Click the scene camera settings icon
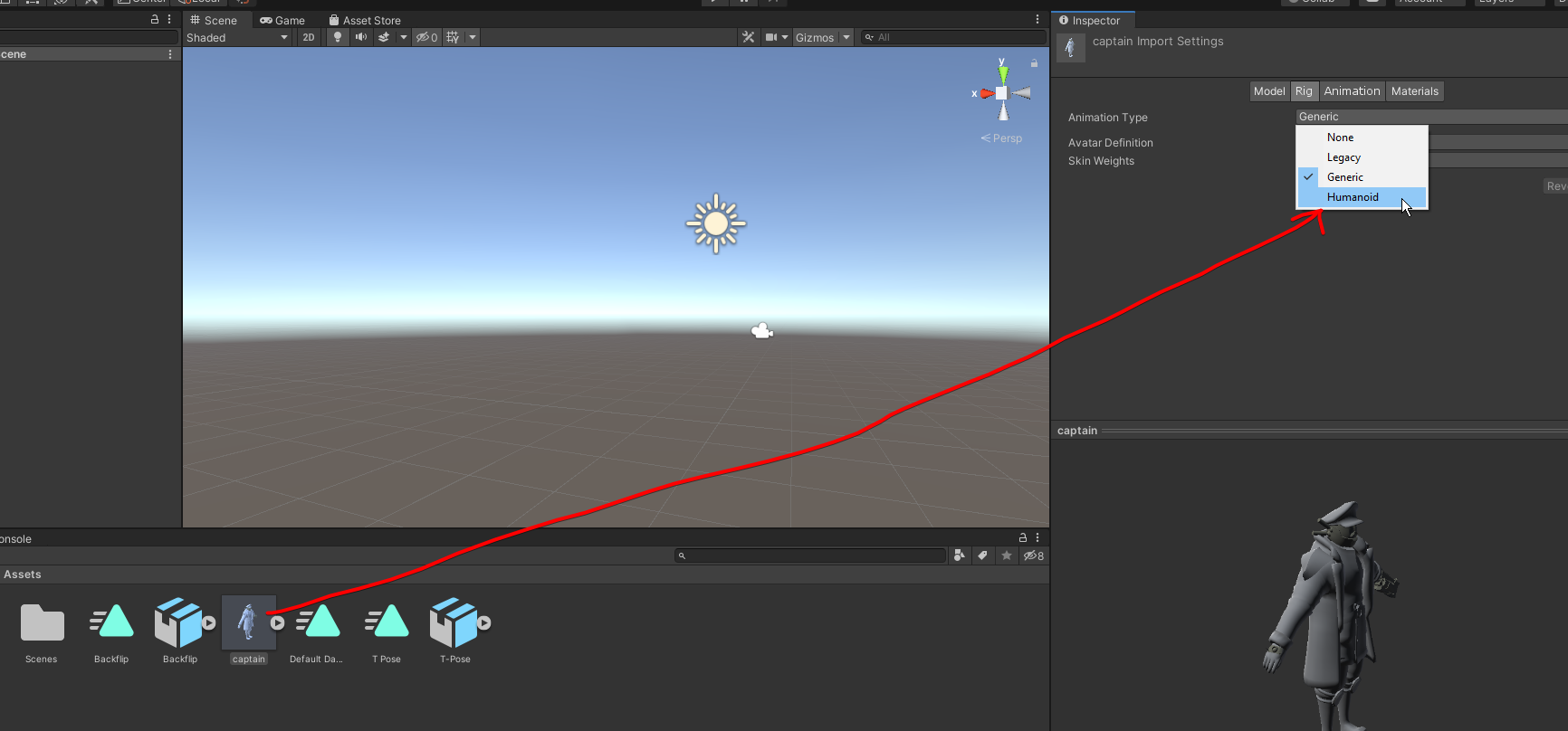The image size is (1568, 731). click(771, 37)
